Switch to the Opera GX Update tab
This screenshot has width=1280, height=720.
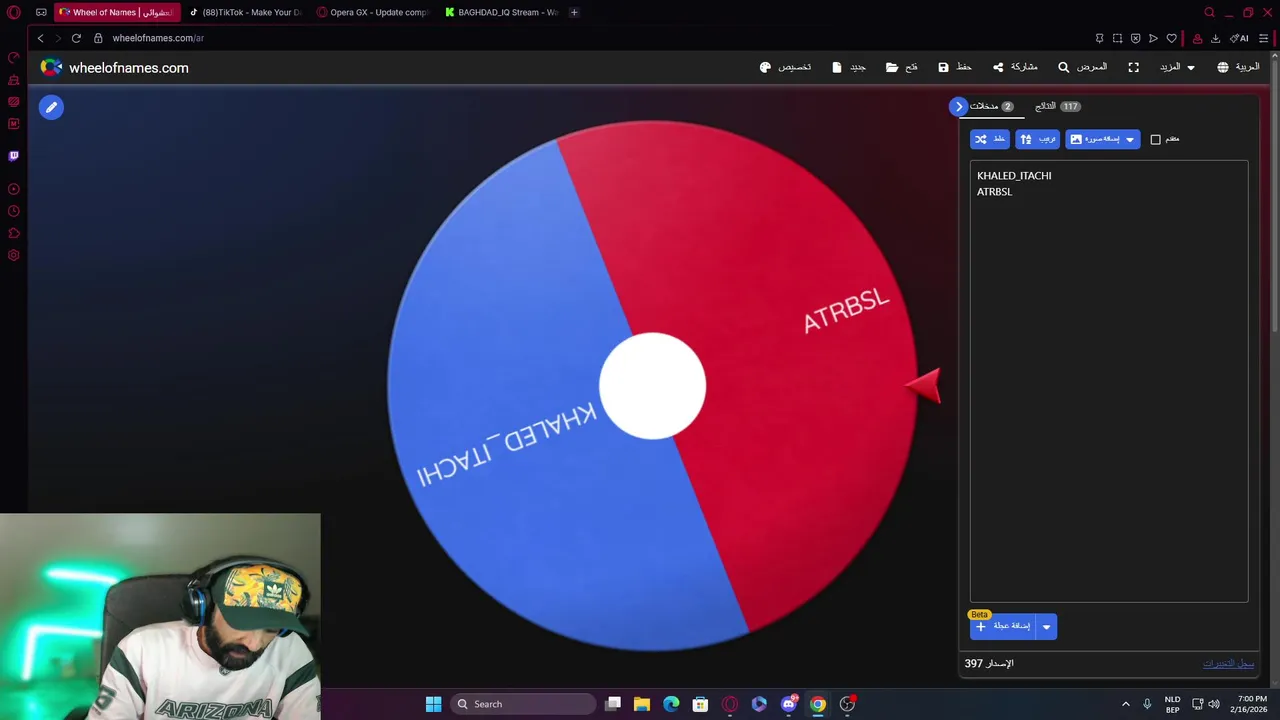372,12
